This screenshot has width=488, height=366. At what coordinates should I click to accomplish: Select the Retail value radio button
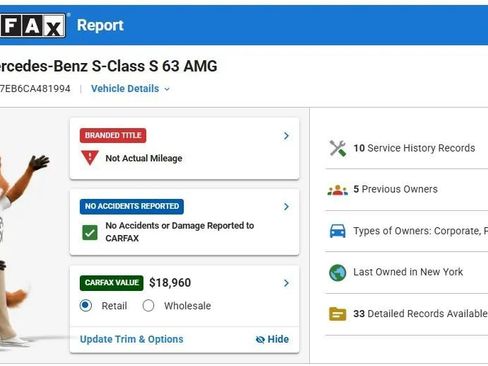coord(86,305)
